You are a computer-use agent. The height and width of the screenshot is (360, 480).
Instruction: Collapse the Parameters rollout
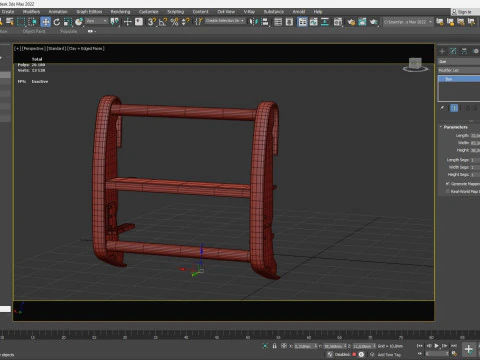pyautogui.click(x=454, y=127)
